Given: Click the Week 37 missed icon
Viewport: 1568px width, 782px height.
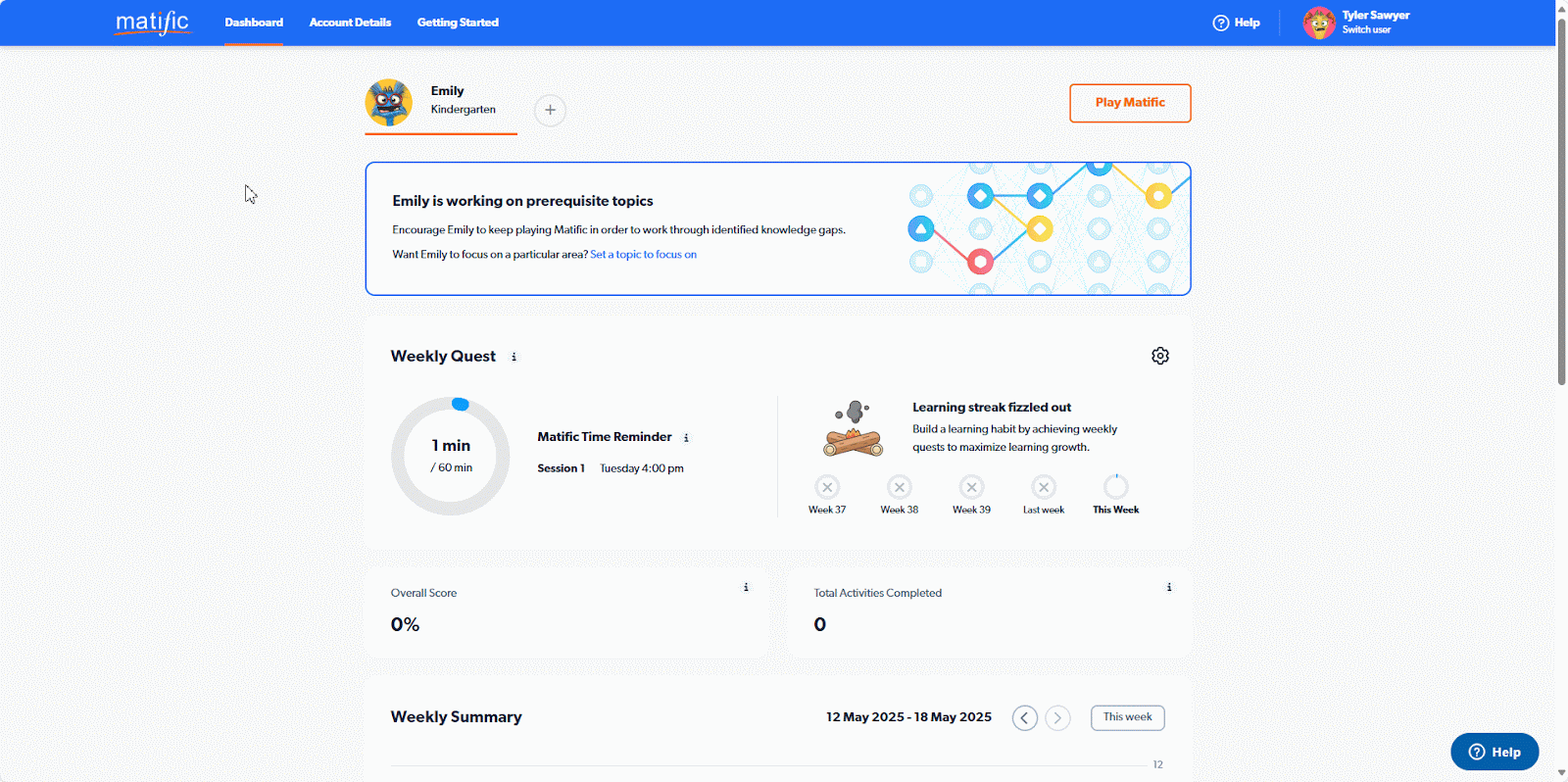Looking at the screenshot, I should (x=827, y=487).
